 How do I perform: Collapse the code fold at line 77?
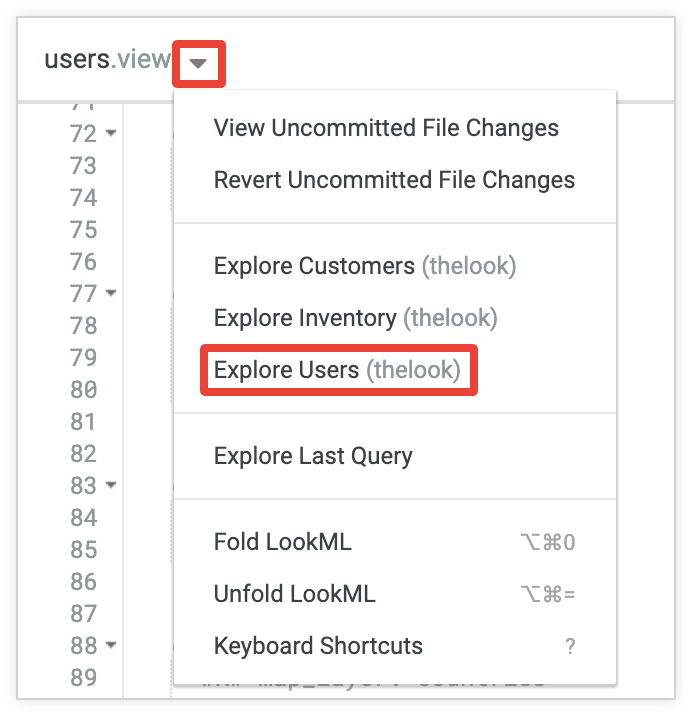[x=111, y=293]
